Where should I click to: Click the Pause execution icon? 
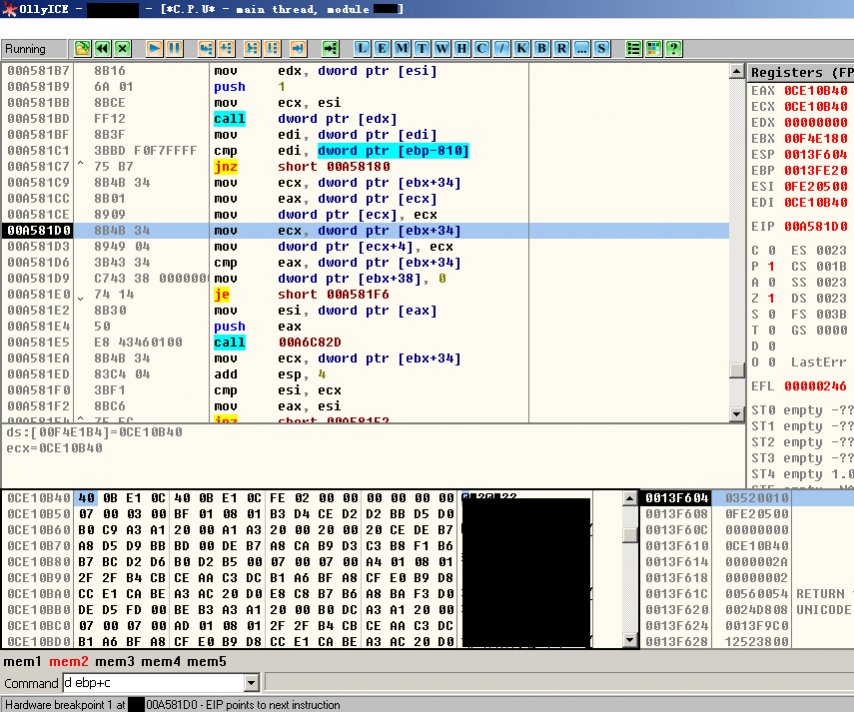click(x=174, y=49)
